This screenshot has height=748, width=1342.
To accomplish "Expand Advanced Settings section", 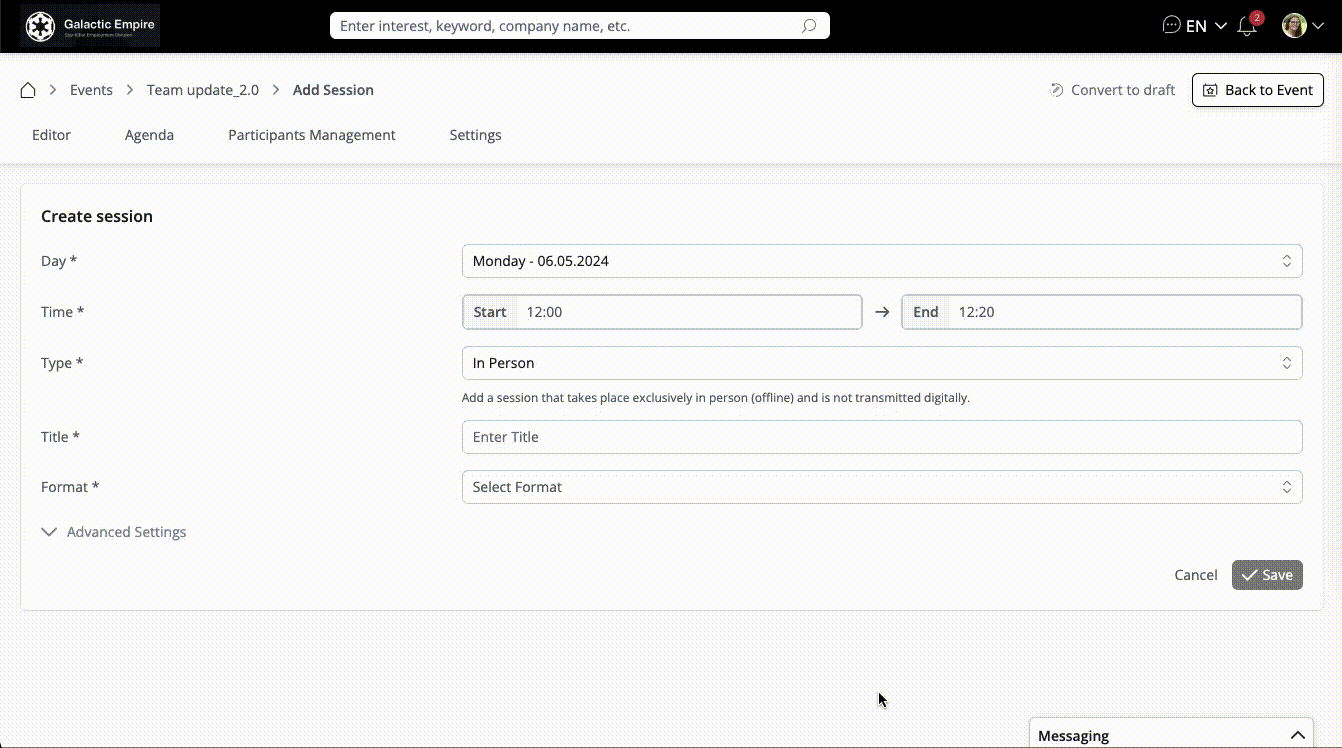I will pos(114,532).
